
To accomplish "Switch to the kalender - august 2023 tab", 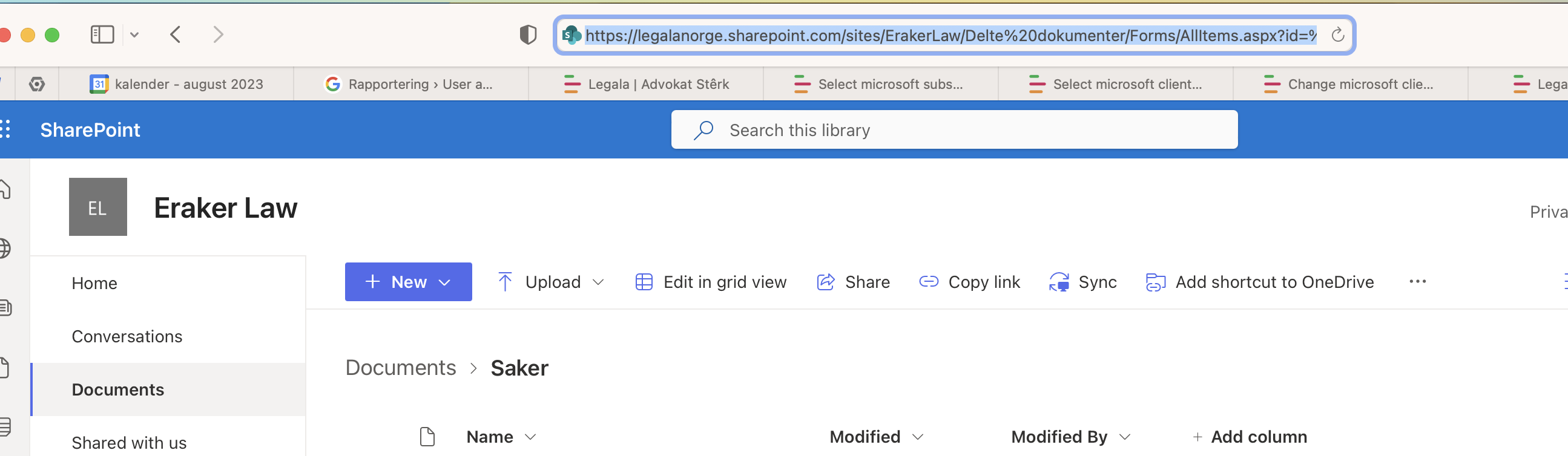I will click(x=177, y=84).
